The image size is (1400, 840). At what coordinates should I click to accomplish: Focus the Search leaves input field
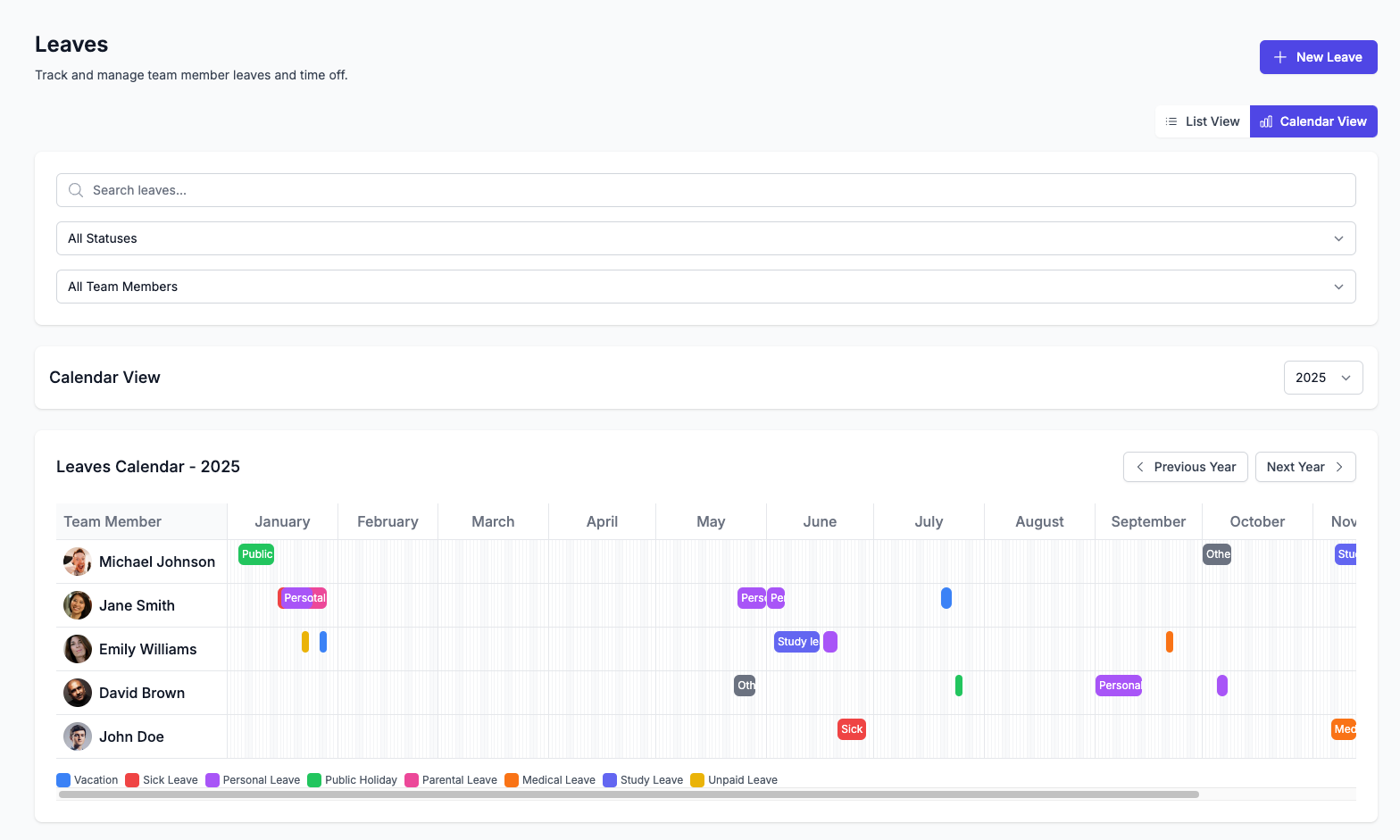pos(705,190)
